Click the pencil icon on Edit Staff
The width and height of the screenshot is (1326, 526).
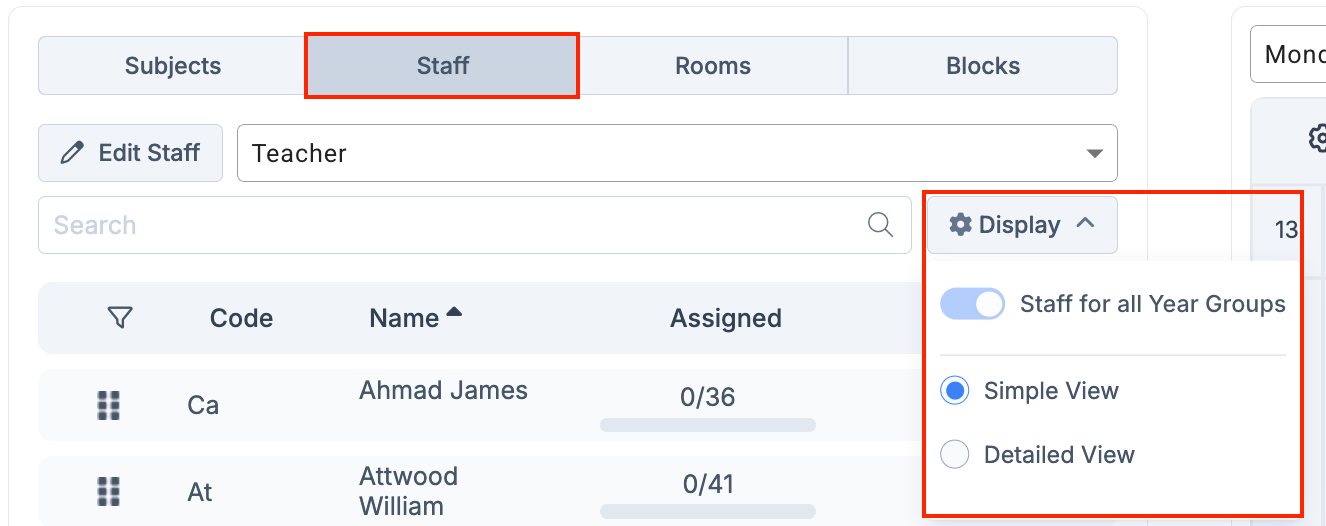[x=72, y=153]
